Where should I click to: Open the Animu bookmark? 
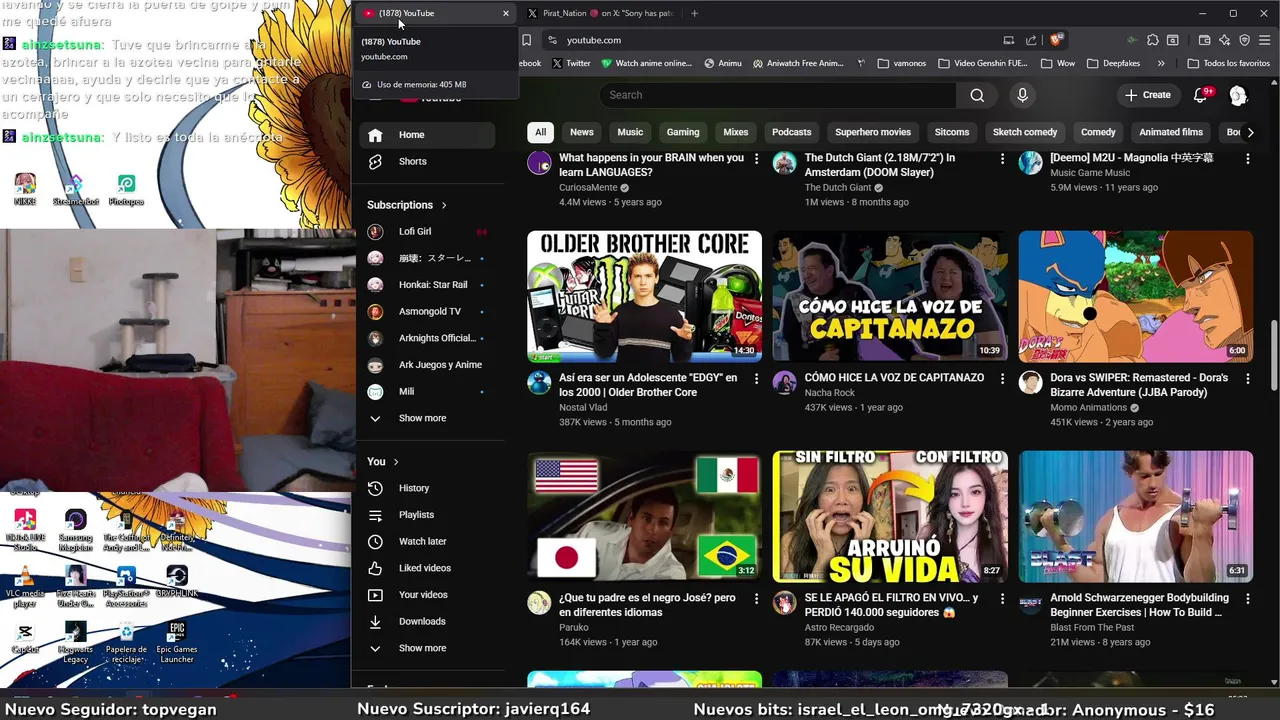[723, 63]
